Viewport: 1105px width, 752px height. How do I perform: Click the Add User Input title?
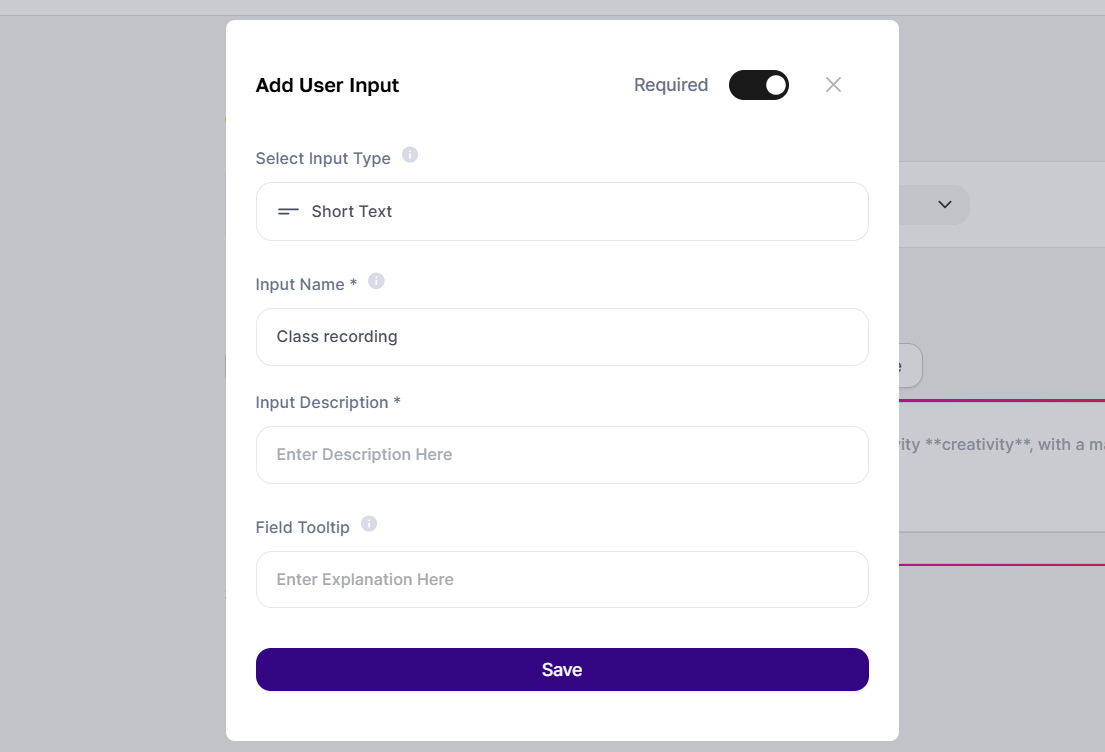tap(327, 85)
